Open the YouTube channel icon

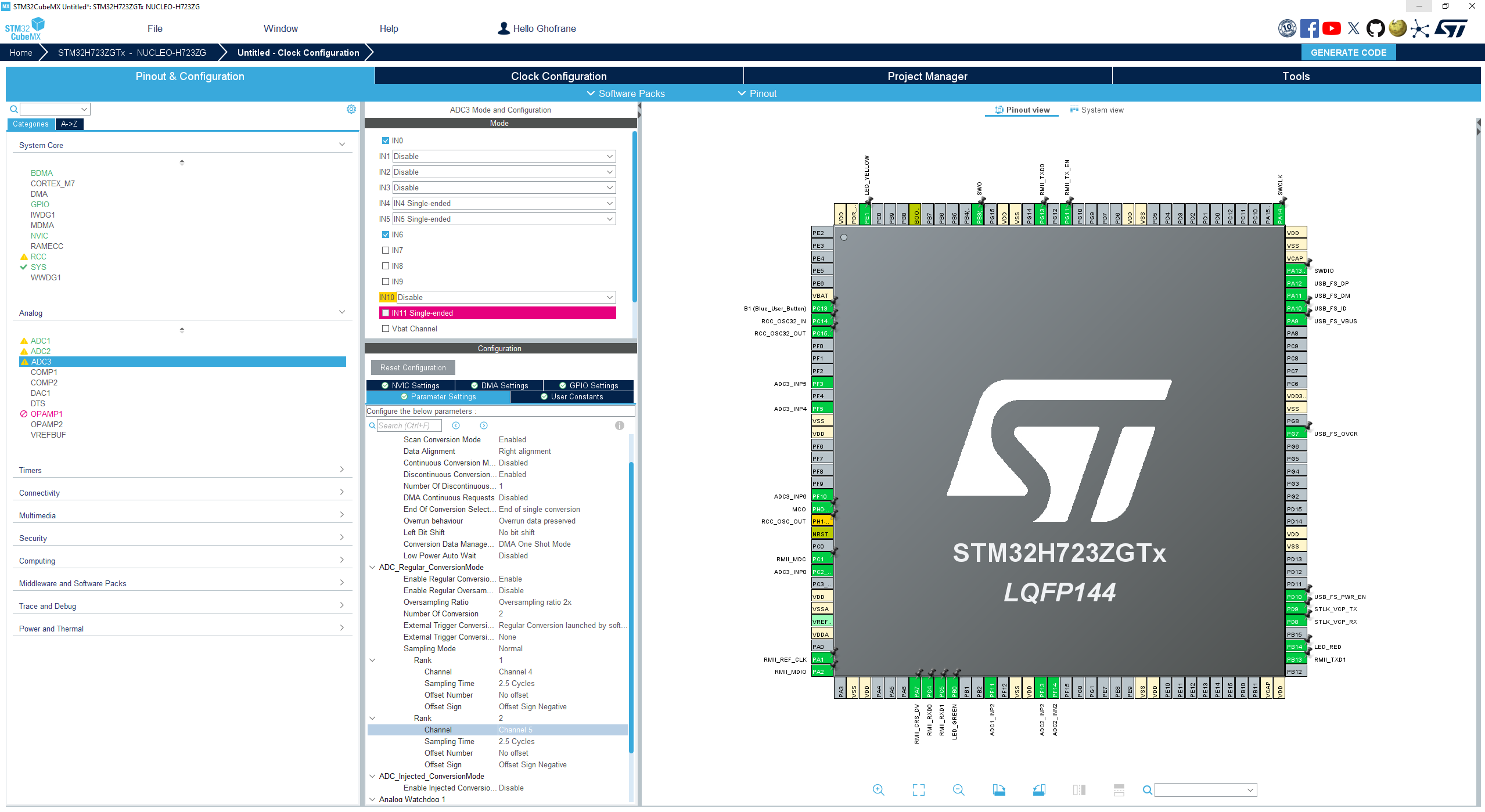click(1331, 28)
